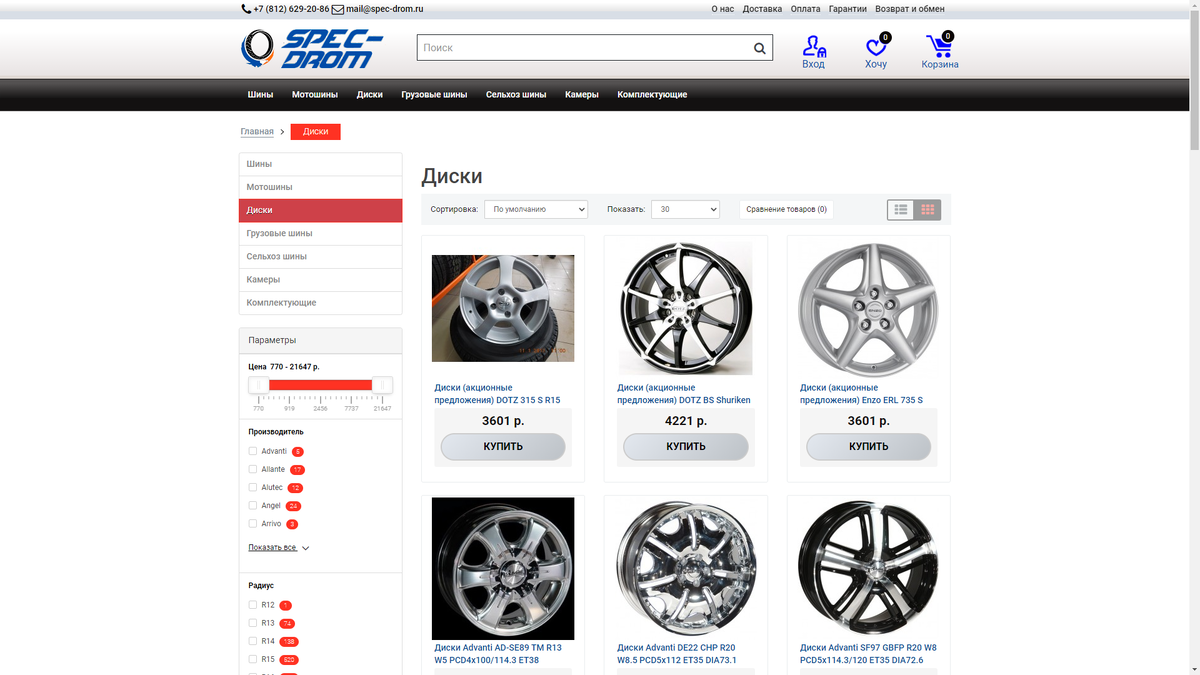Click the red price range track
The width and height of the screenshot is (1200, 675).
tap(321, 385)
